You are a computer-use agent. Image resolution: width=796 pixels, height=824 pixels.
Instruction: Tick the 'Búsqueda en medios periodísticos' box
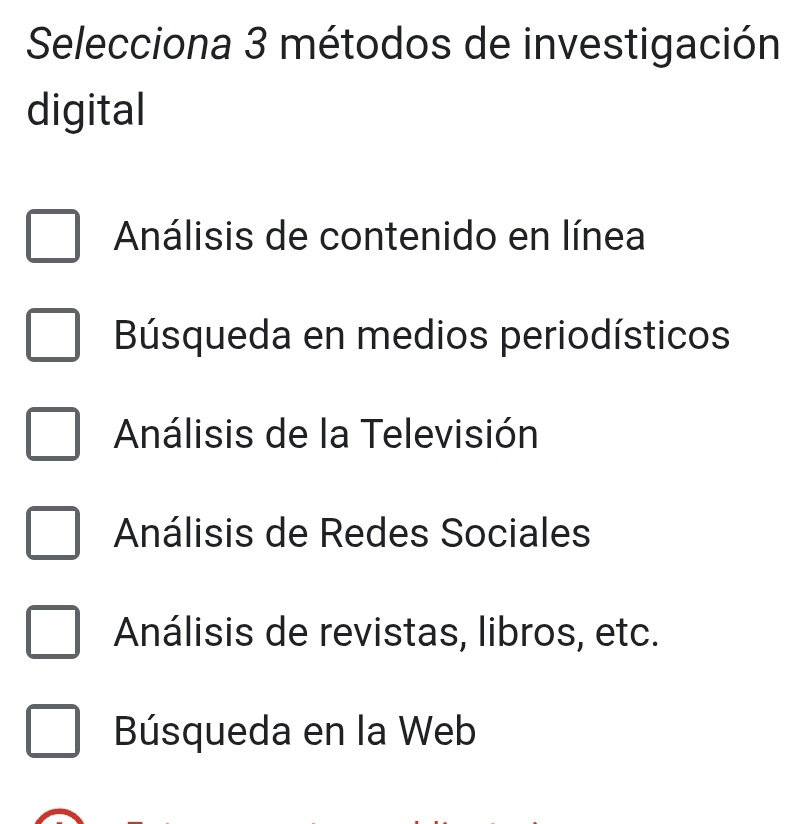click(53, 335)
